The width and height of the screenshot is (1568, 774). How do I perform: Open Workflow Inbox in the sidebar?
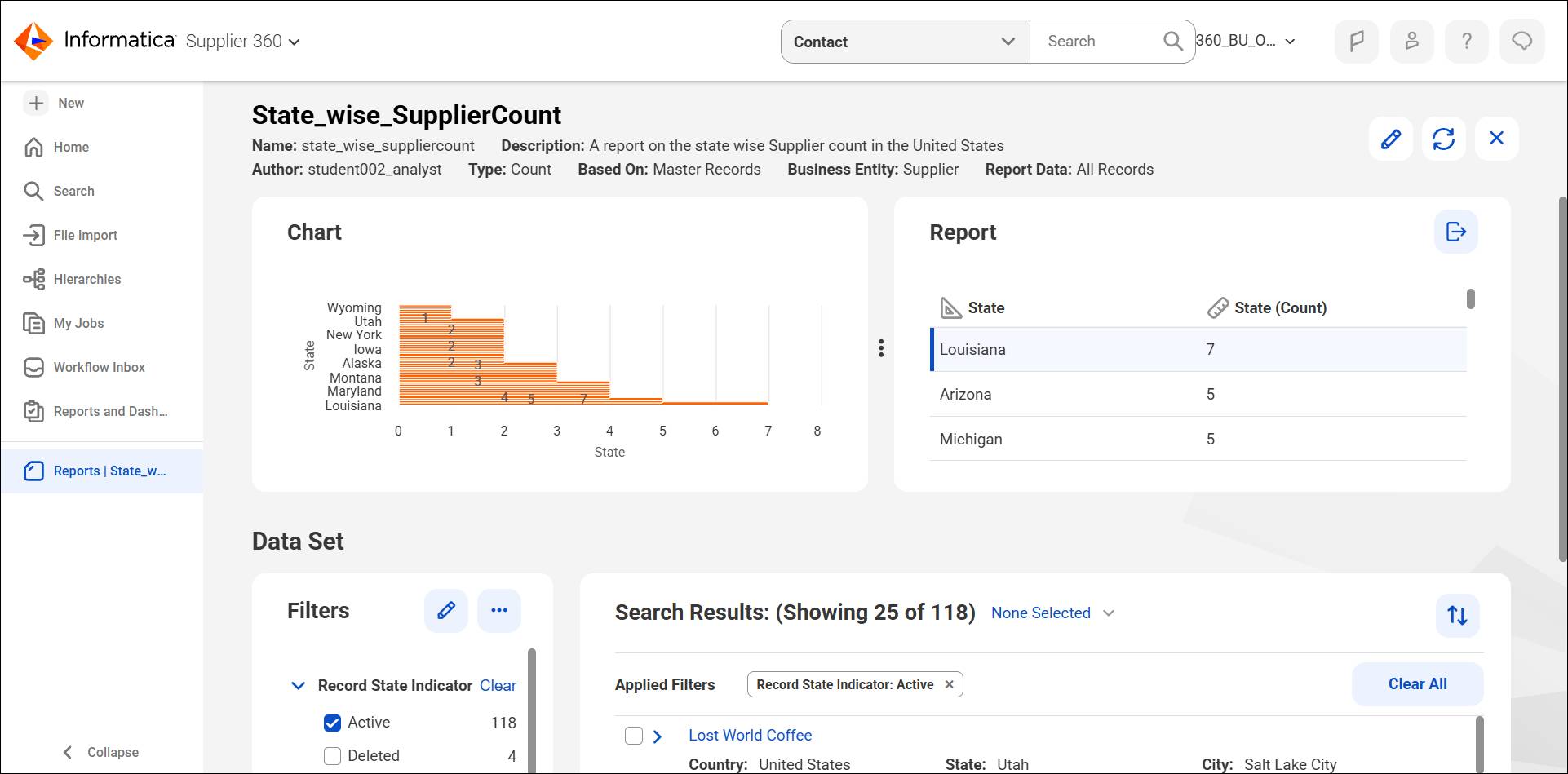99,367
